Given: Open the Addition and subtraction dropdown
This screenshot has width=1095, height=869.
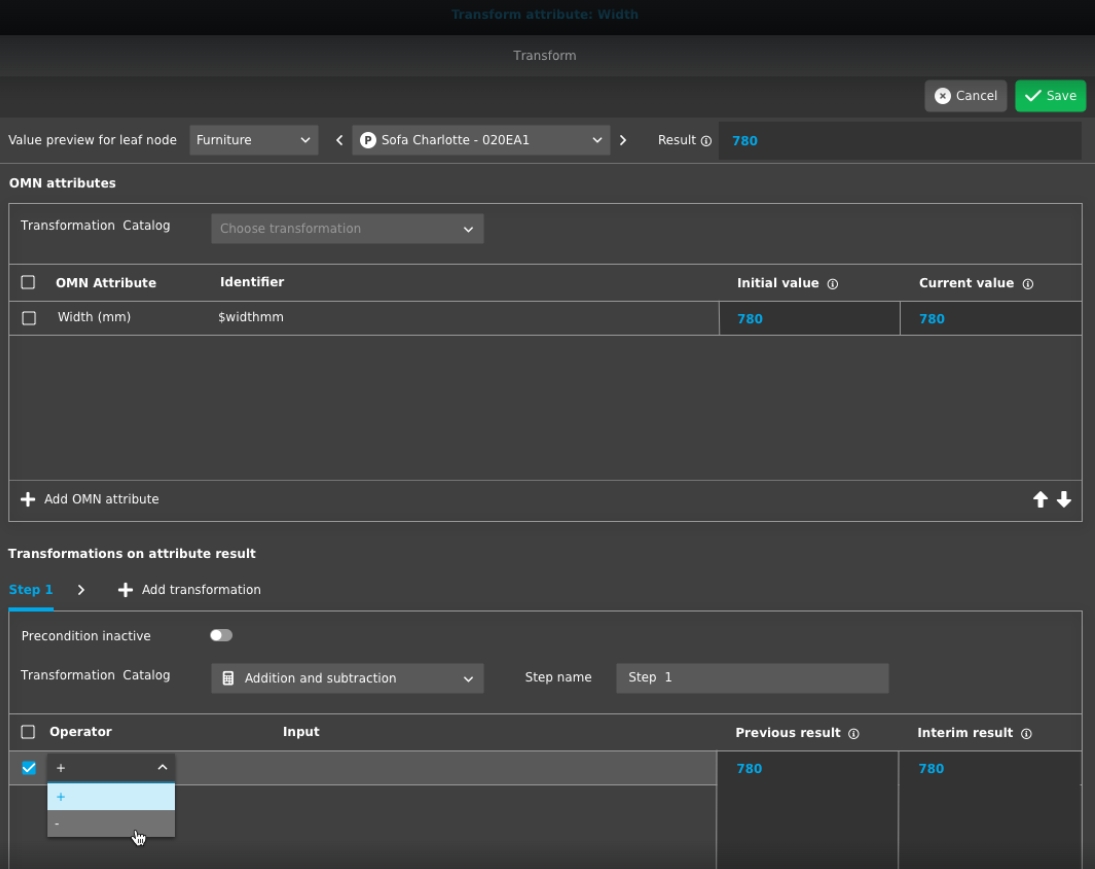Looking at the screenshot, I should tap(347, 678).
